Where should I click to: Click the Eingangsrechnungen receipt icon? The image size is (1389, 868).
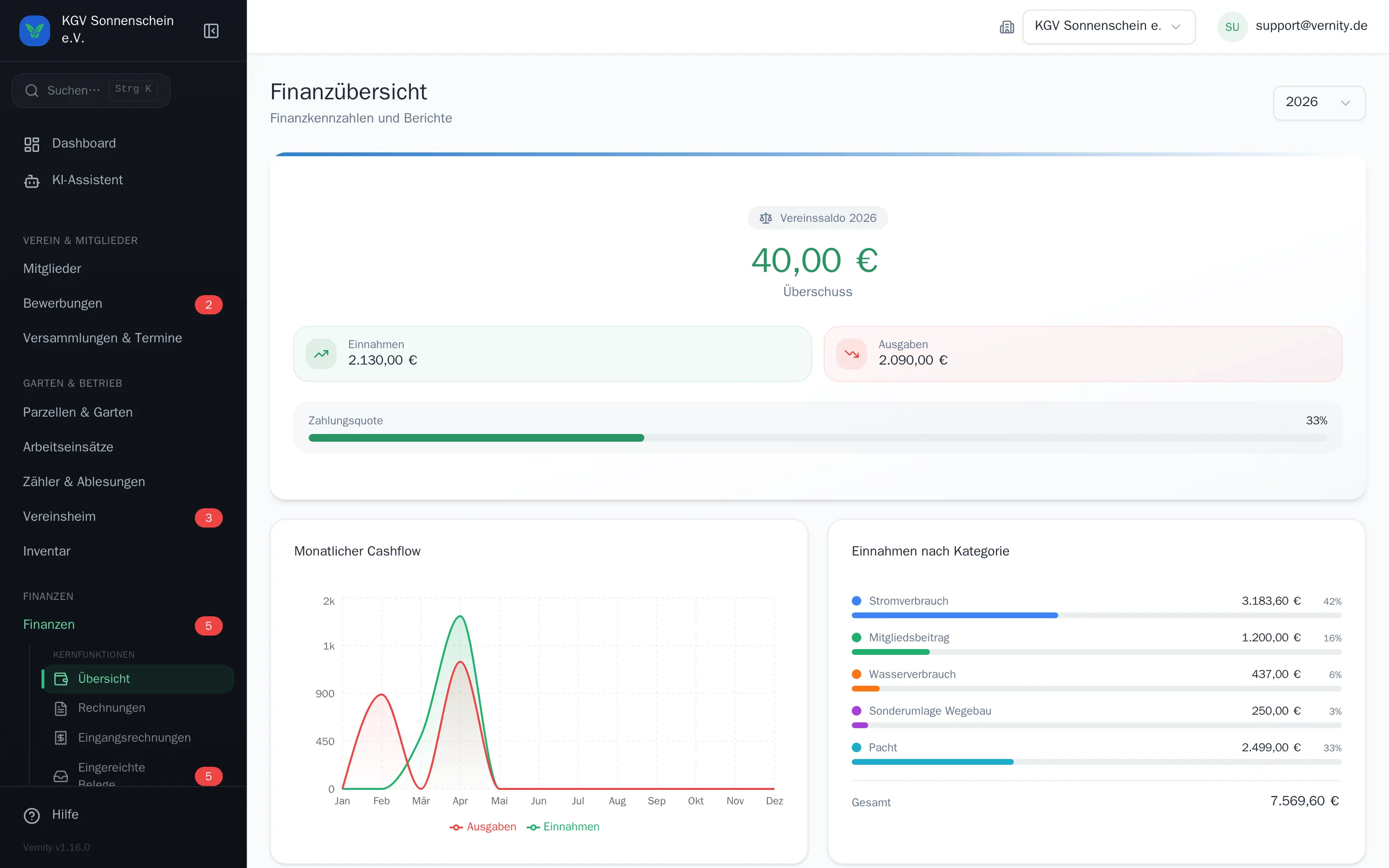point(61,738)
